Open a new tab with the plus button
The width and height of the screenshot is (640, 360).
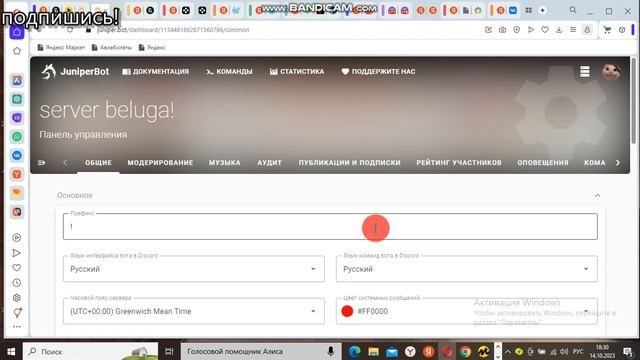click(x=542, y=11)
